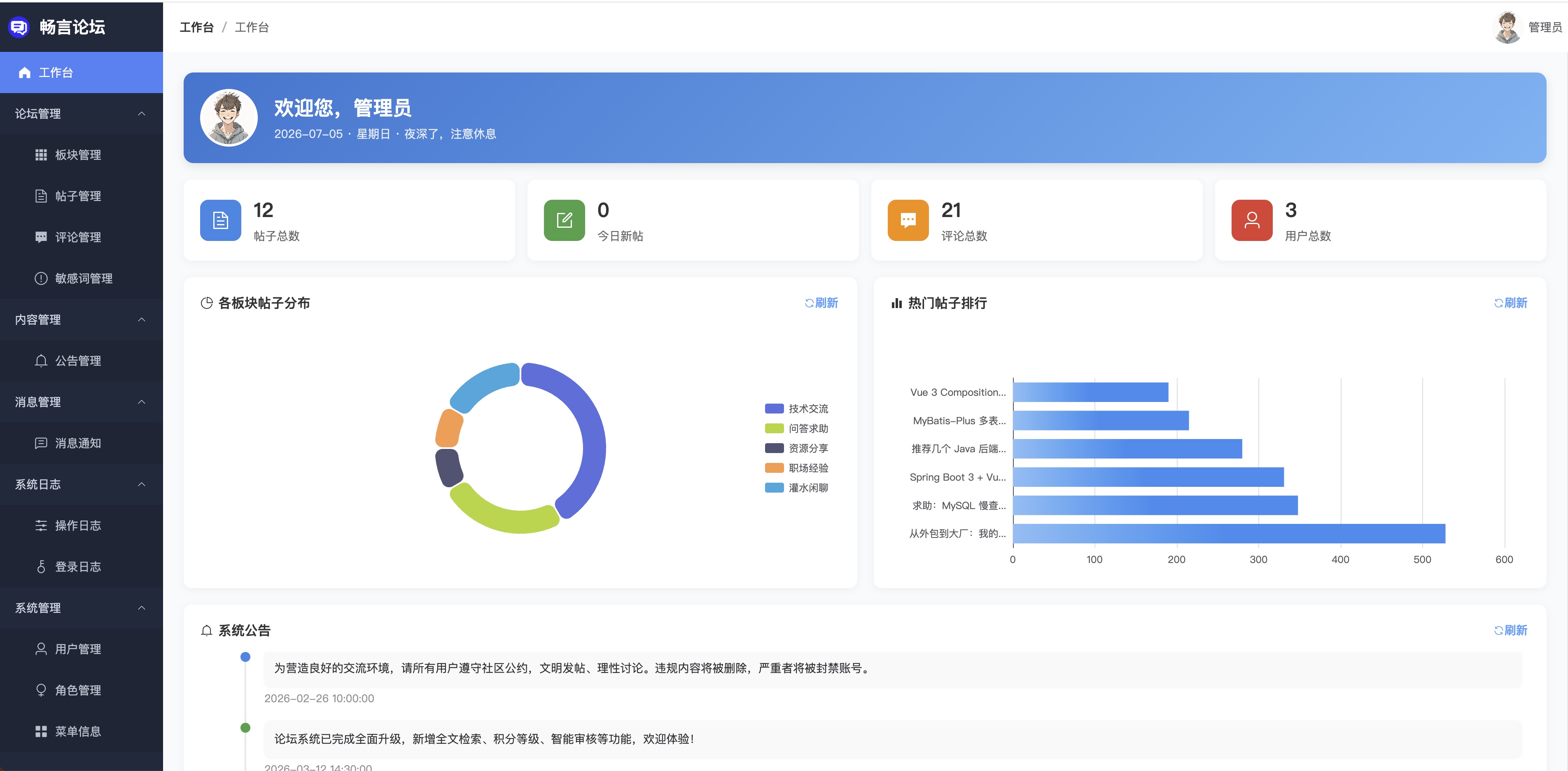1568x771 pixels.
Task: Click the pie chart icon by 各板块帖子分布
Action: tap(206, 303)
